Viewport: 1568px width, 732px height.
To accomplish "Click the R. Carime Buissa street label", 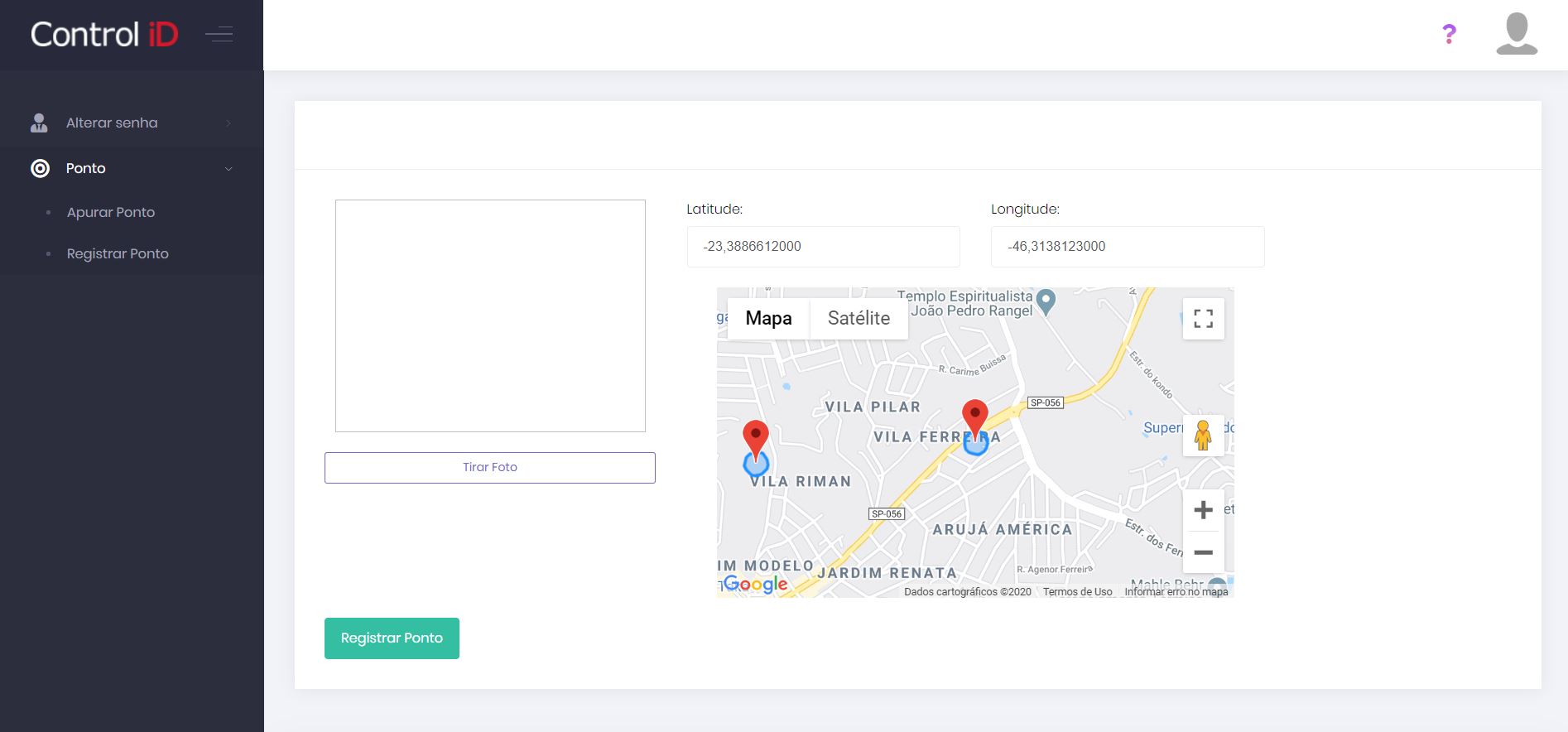I will (x=973, y=366).
